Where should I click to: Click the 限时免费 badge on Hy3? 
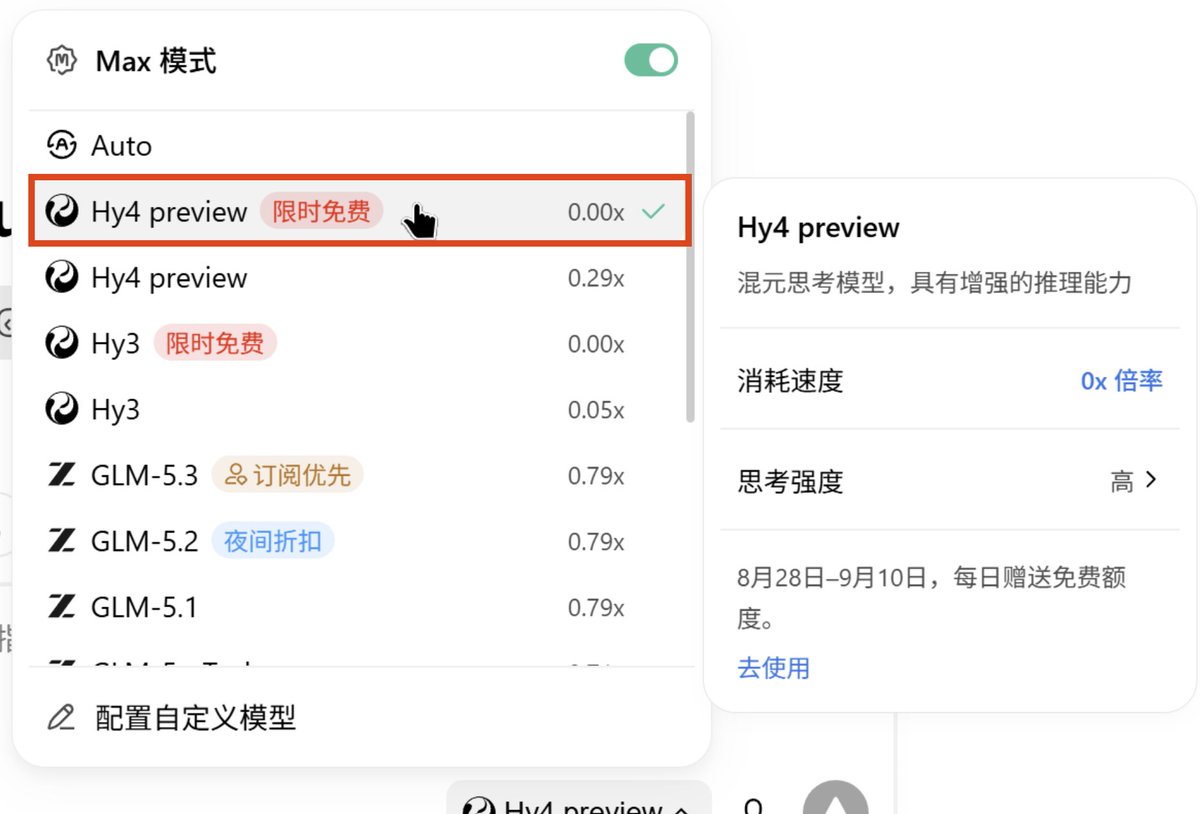(215, 344)
